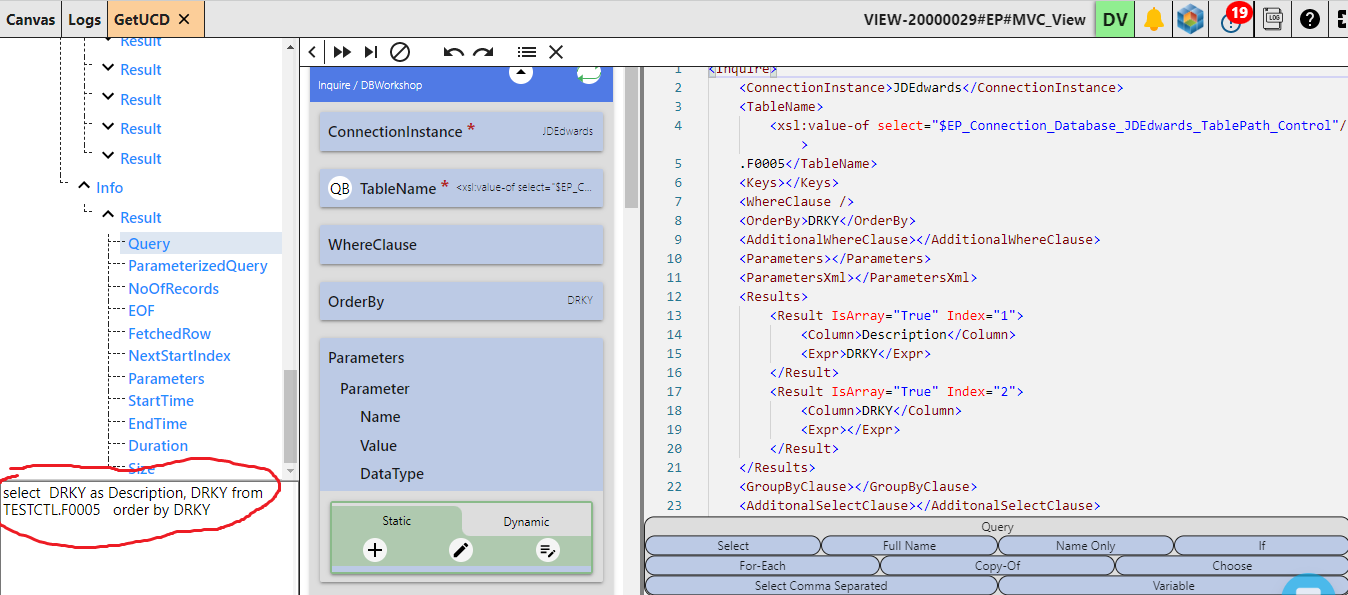Close the GetUCD tab
The image size is (1348, 595).
pos(184,19)
